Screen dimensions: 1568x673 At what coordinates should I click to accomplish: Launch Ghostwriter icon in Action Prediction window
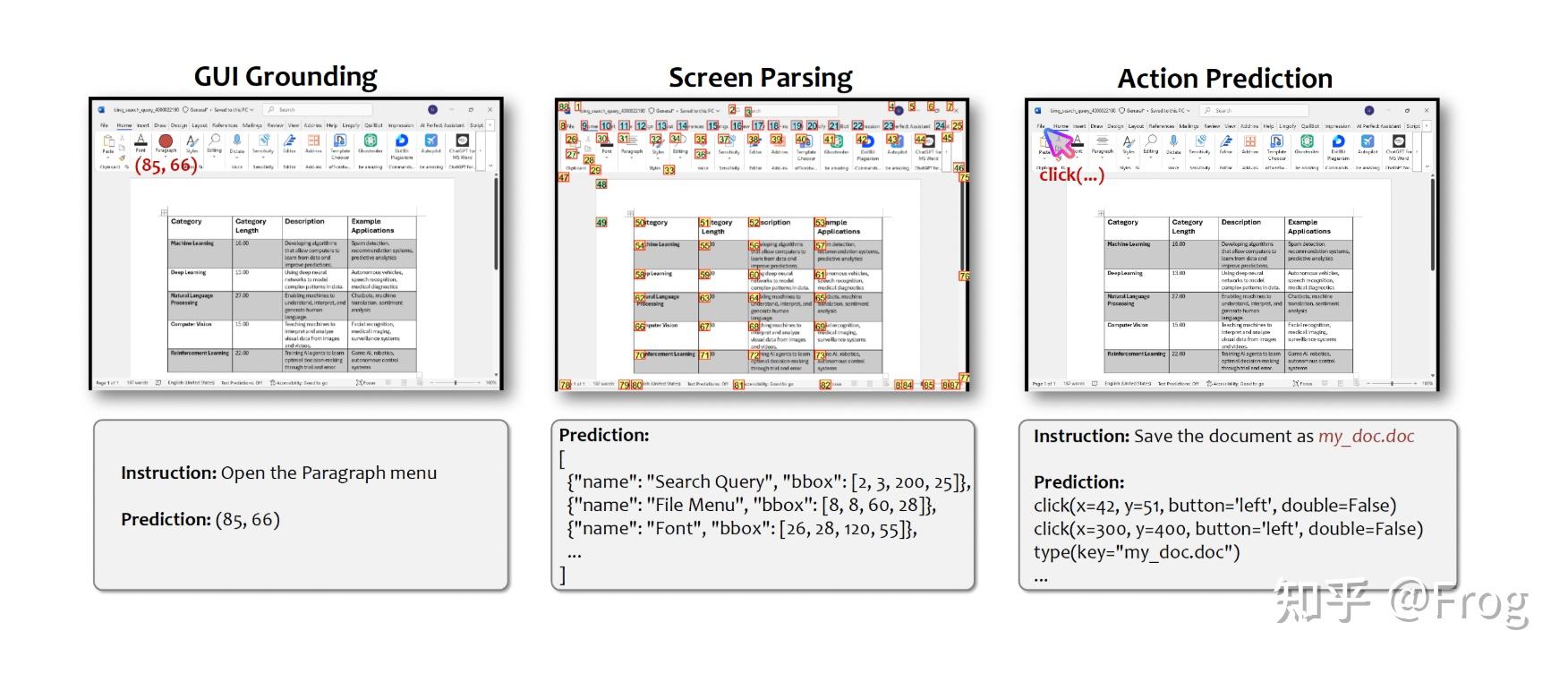pos(1307,141)
